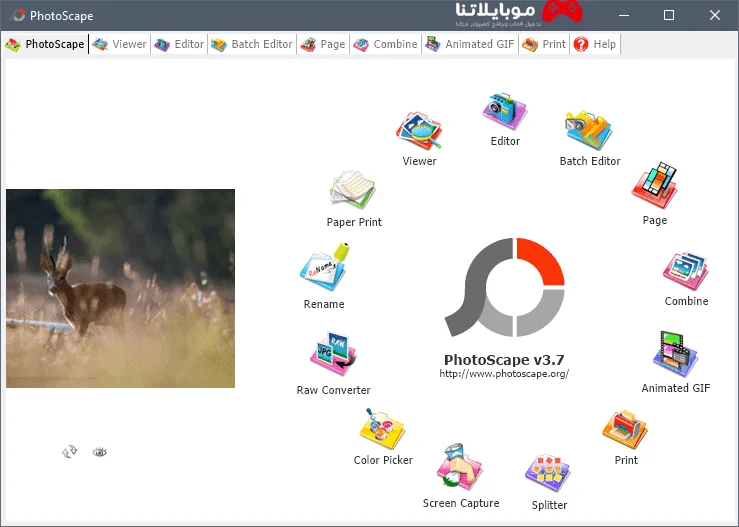Open the Print printer icon in the circle
The image size is (739, 527).
point(625,429)
